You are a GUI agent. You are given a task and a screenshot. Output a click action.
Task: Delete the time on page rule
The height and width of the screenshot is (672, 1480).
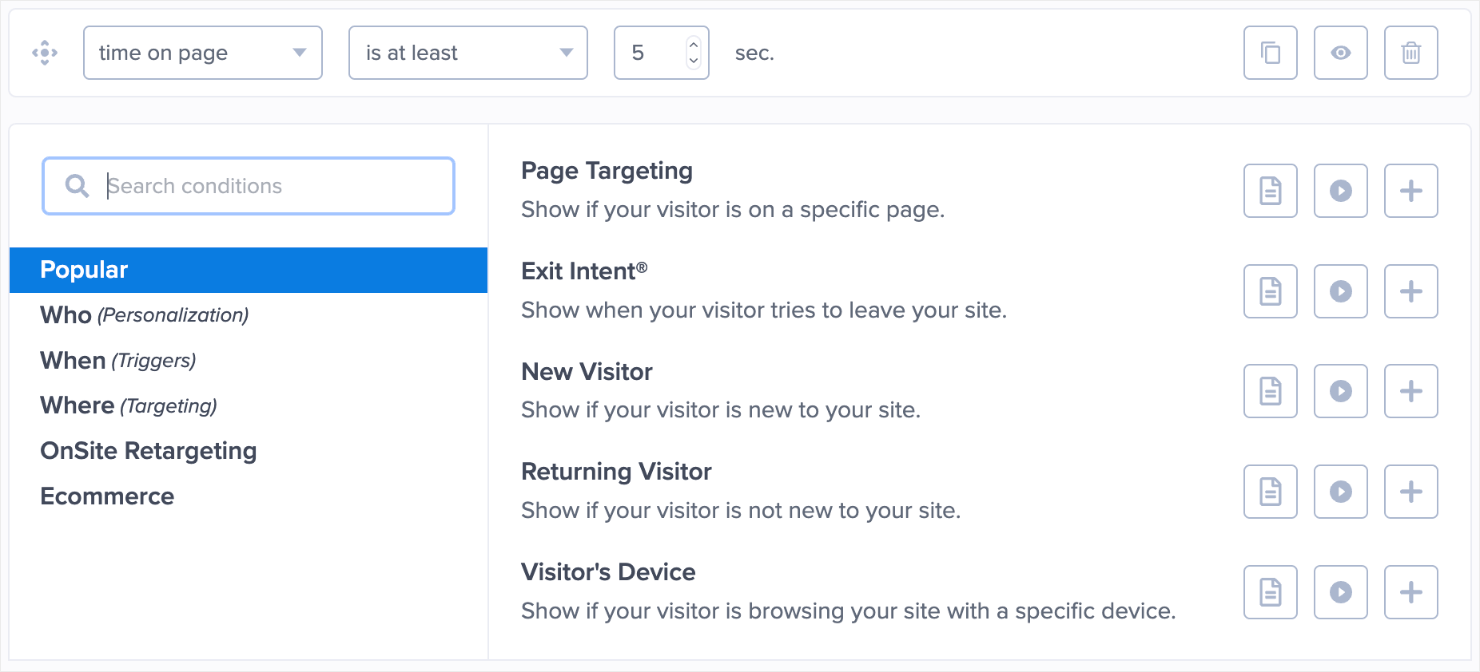[1410, 53]
